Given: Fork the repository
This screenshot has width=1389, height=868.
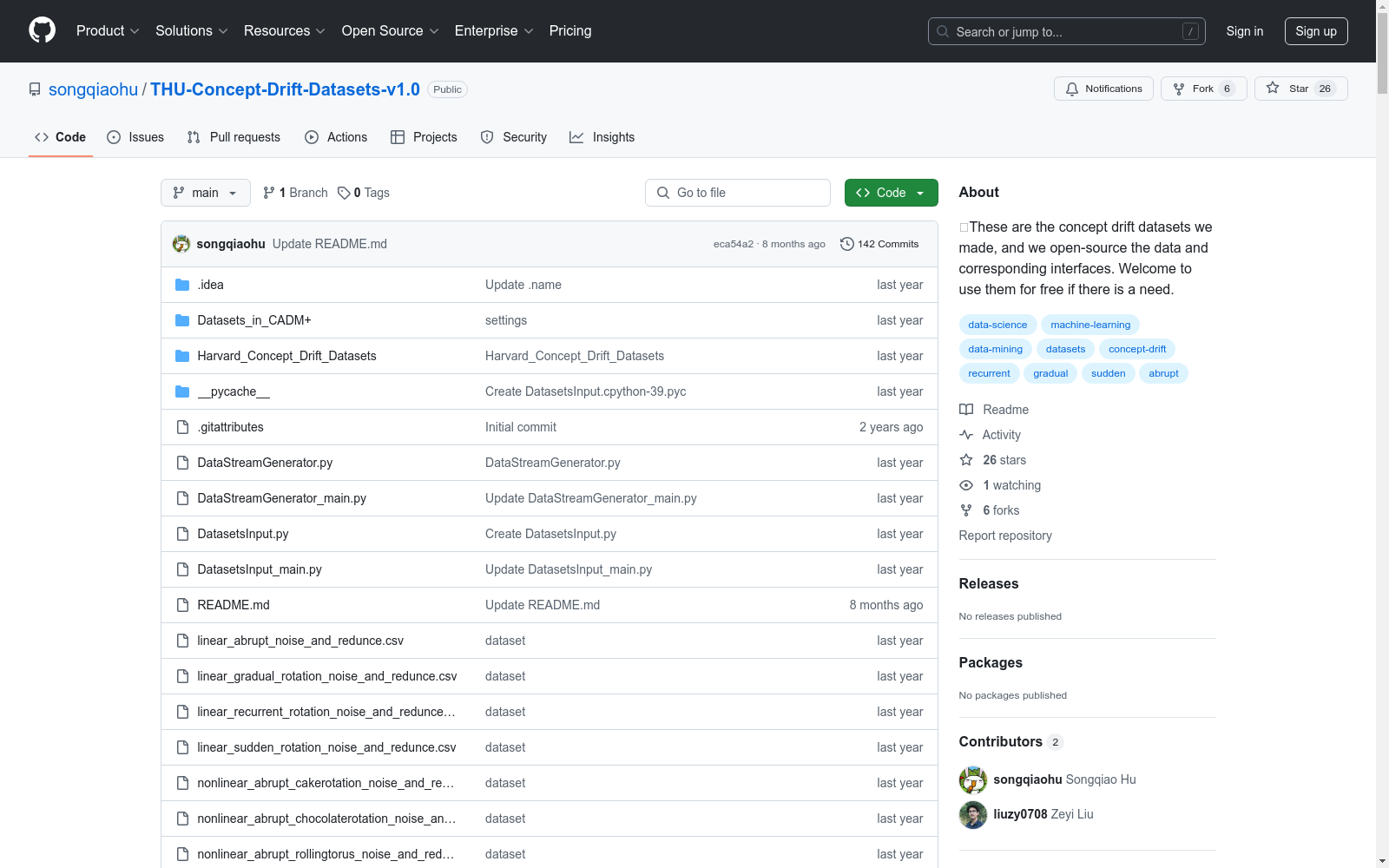Looking at the screenshot, I should pos(1203,89).
